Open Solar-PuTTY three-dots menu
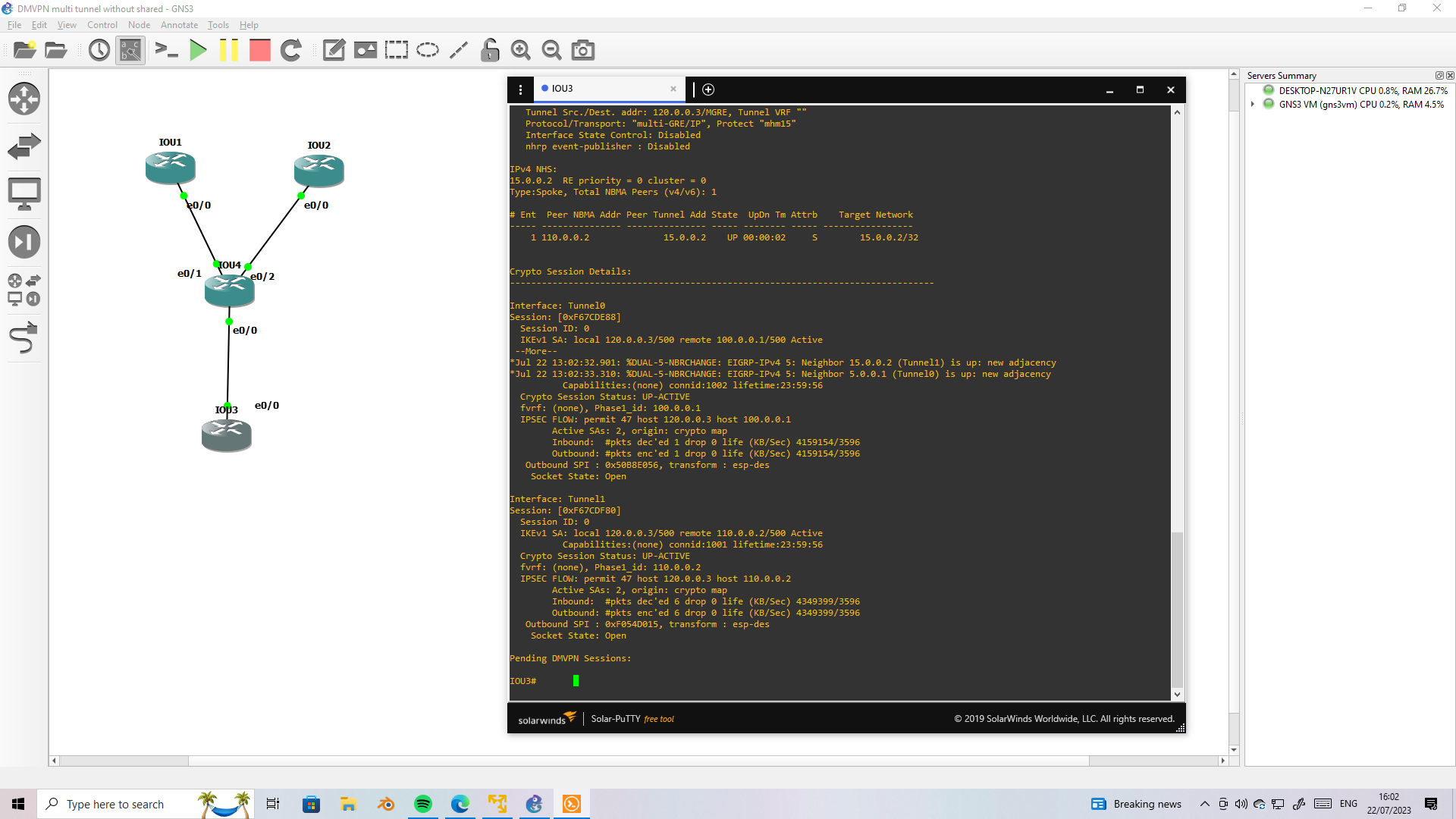This screenshot has height=819, width=1456. click(x=520, y=89)
